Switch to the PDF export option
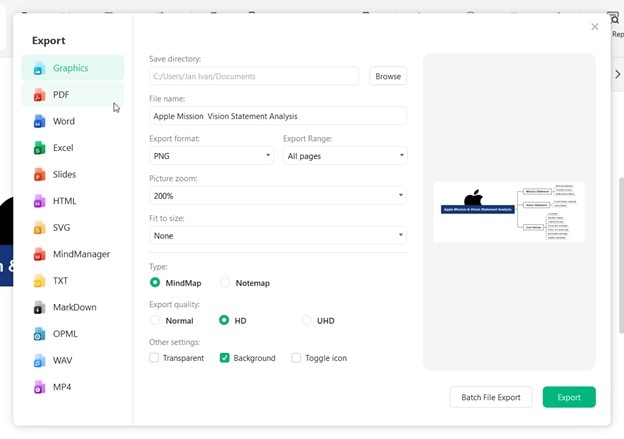 pyautogui.click(x=72, y=95)
